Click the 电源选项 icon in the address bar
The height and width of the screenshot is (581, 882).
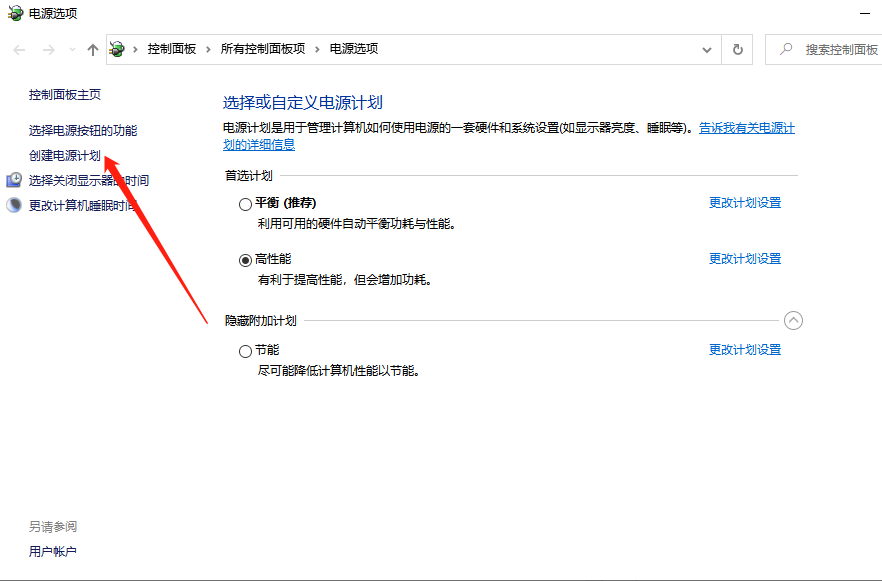coord(117,48)
